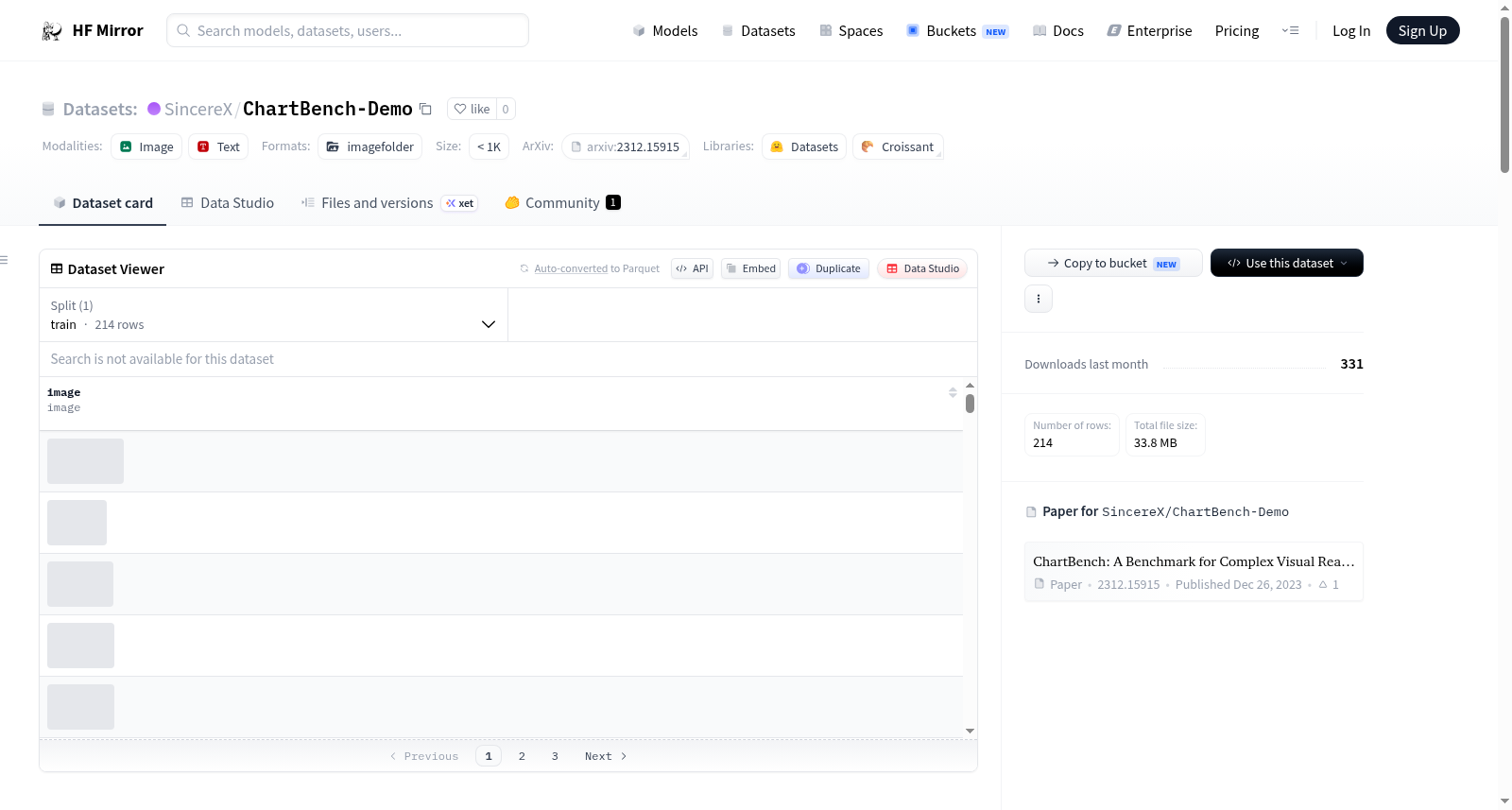Open the navigation overflow menu icon
This screenshot has height=810, width=1512.
click(x=1290, y=31)
